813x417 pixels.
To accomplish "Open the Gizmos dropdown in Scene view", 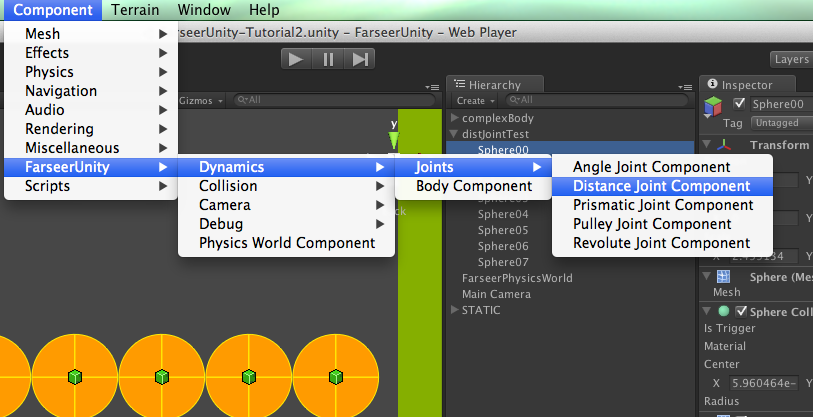I will 201,101.
